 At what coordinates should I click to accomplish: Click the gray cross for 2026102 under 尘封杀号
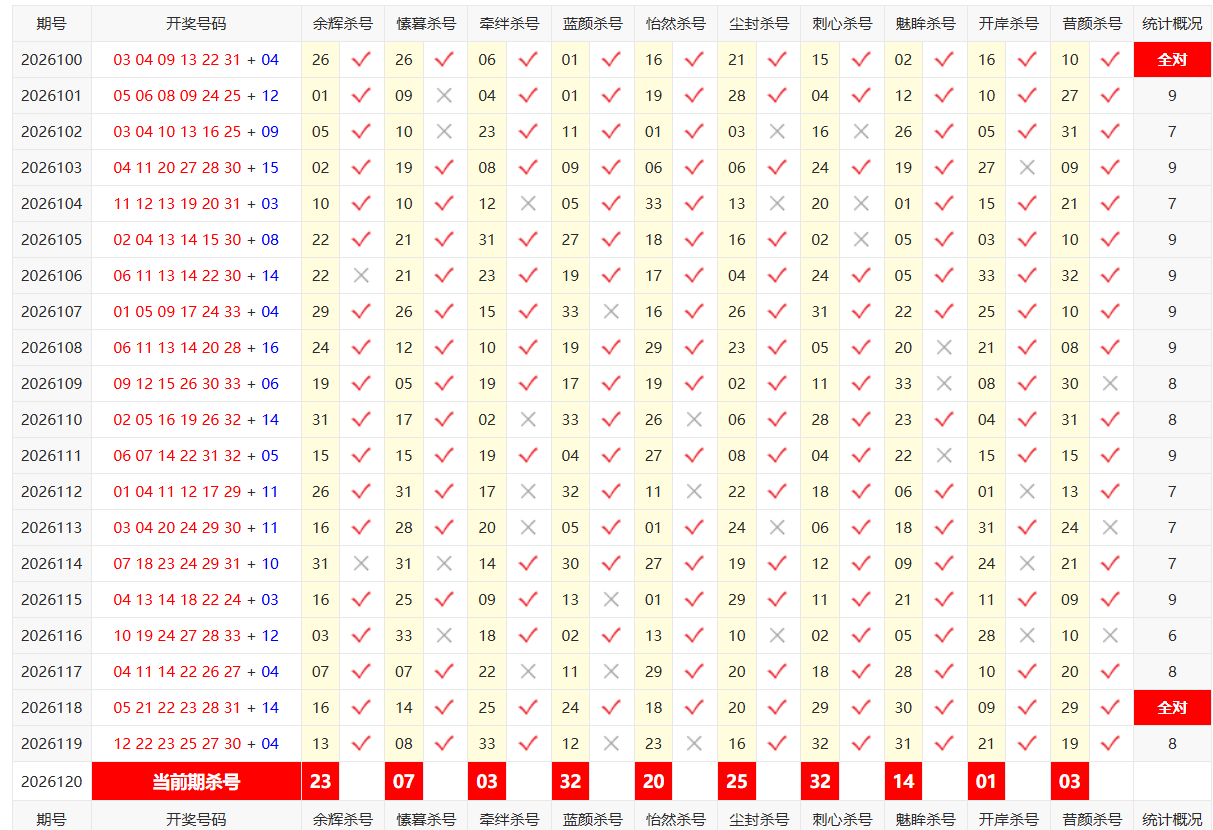click(777, 132)
